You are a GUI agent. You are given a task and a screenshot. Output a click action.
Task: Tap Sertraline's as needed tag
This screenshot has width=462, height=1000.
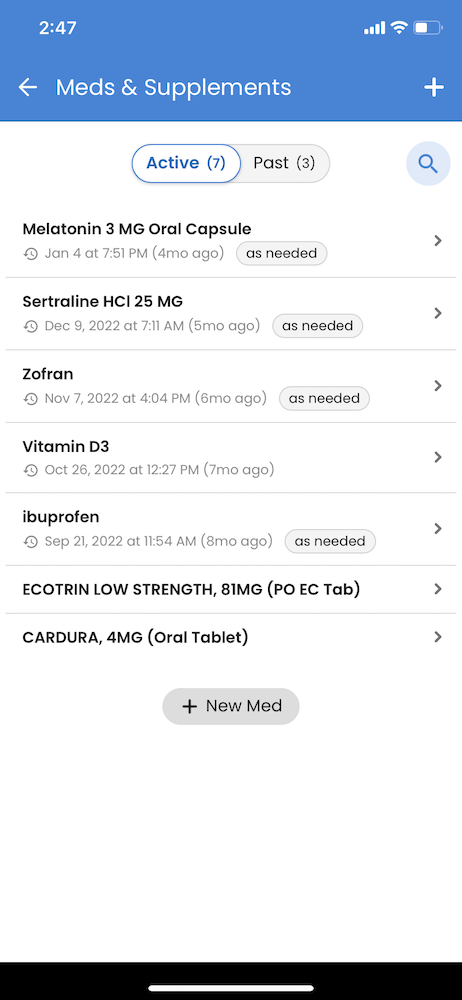pos(318,326)
